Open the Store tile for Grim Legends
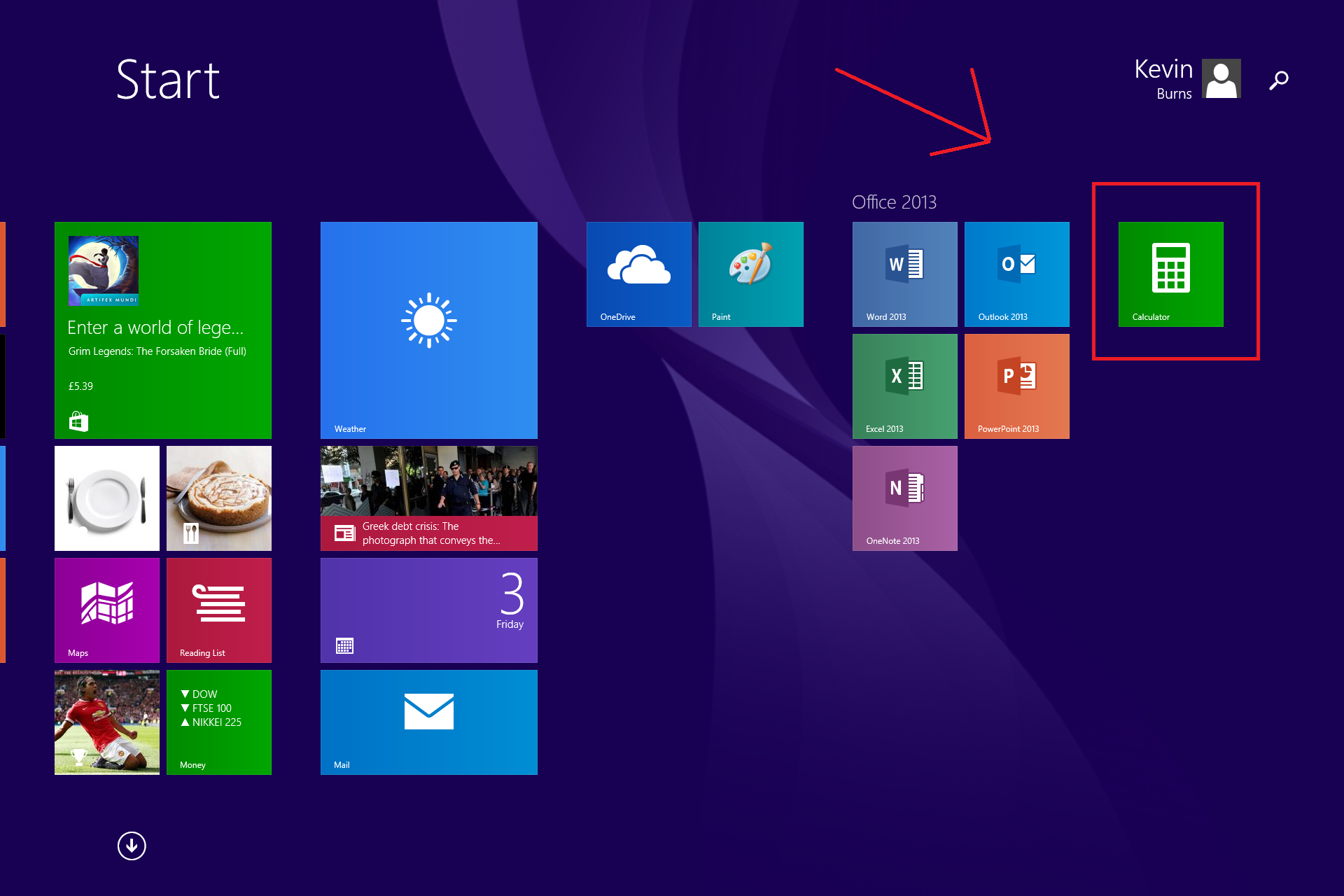 coord(162,330)
